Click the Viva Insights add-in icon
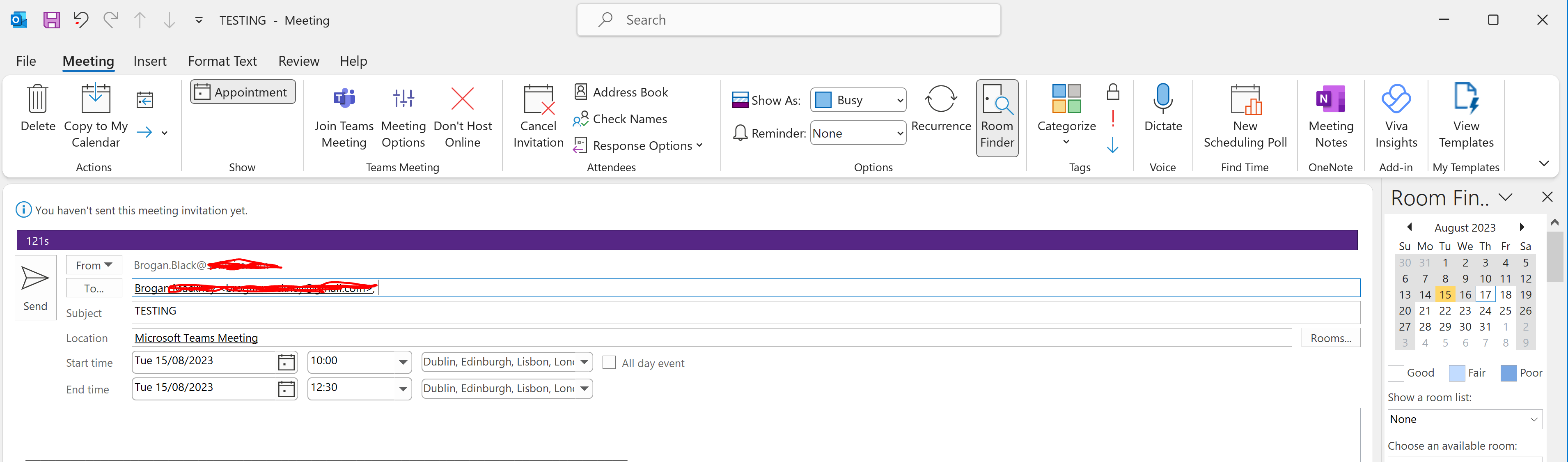This screenshot has height=462, width=1568. [1396, 99]
